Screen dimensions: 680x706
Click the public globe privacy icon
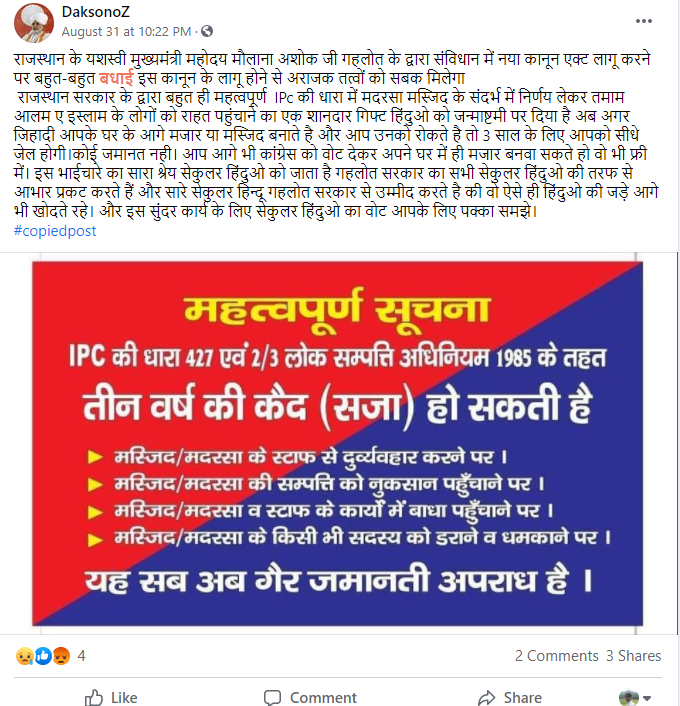point(207,31)
